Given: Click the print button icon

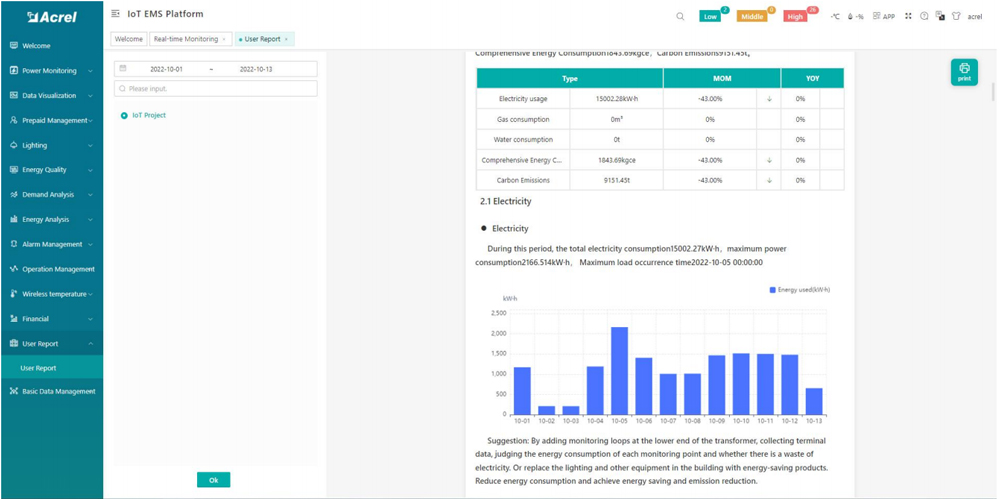Looking at the screenshot, I should 964,71.
